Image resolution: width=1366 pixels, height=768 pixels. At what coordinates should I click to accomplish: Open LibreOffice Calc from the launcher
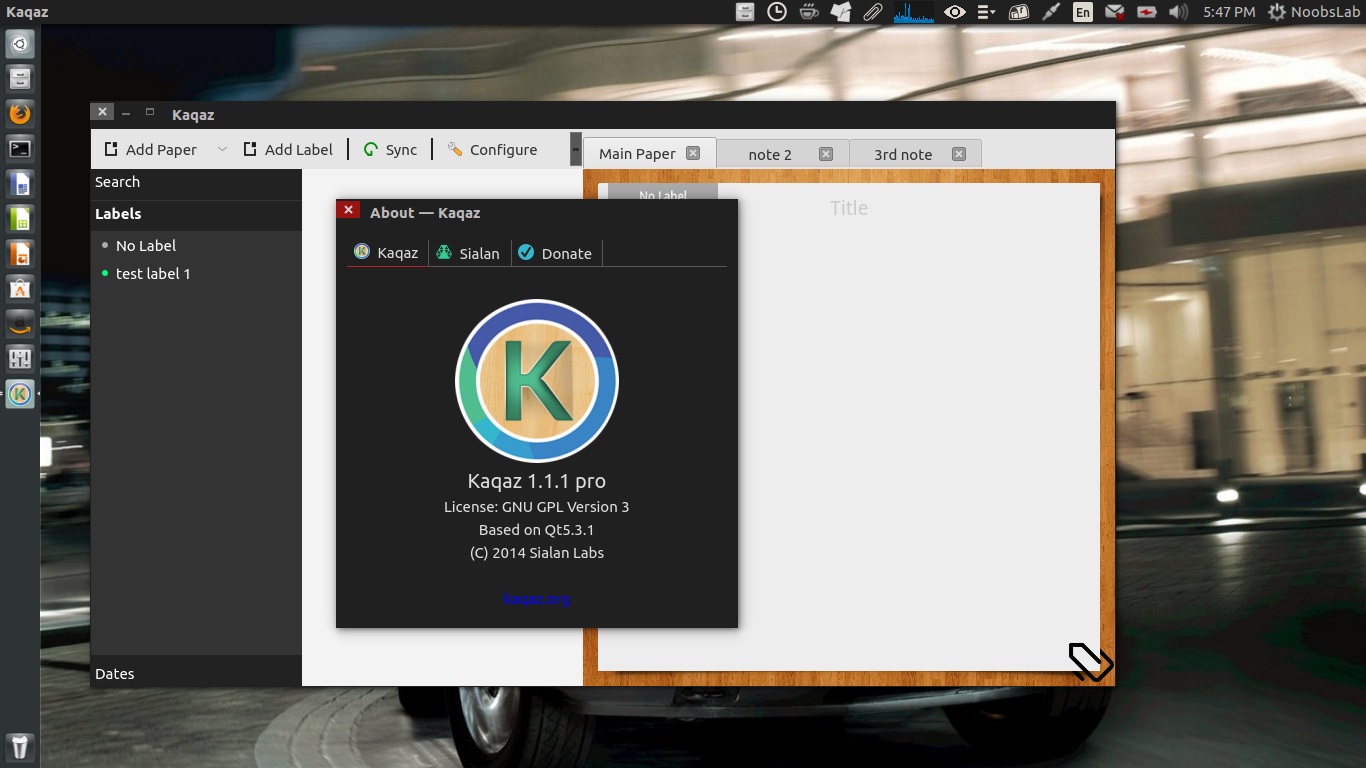(x=21, y=219)
